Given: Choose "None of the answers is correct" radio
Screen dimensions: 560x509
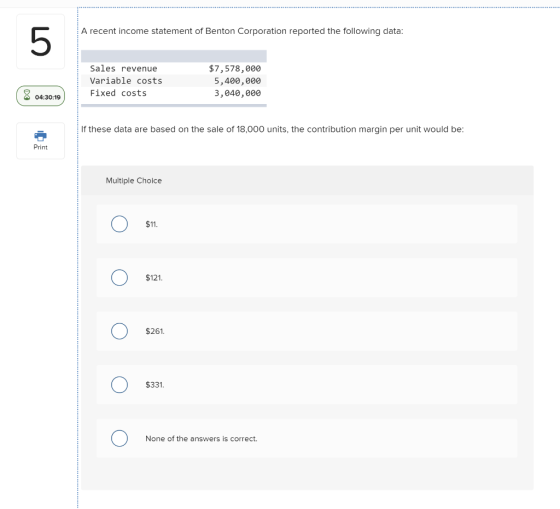Looking at the screenshot, I should [119, 438].
